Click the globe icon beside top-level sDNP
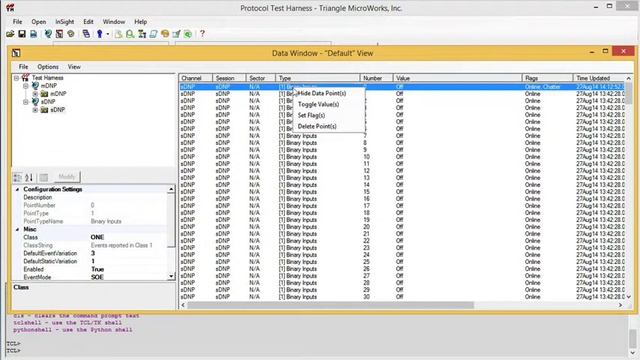Viewport: 640px width, 360px height. pyautogui.click(x=35, y=102)
